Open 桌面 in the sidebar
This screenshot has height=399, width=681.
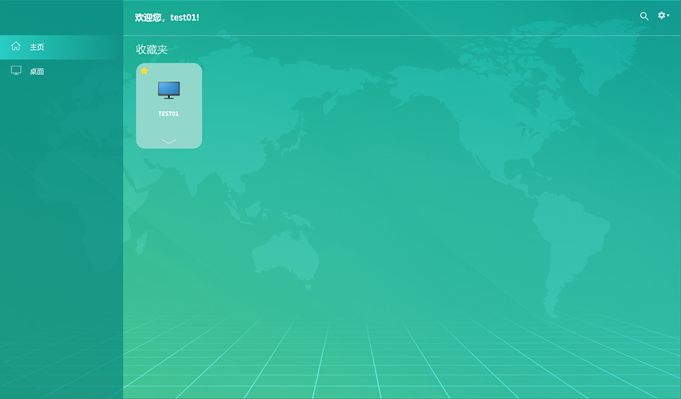[x=62, y=71]
